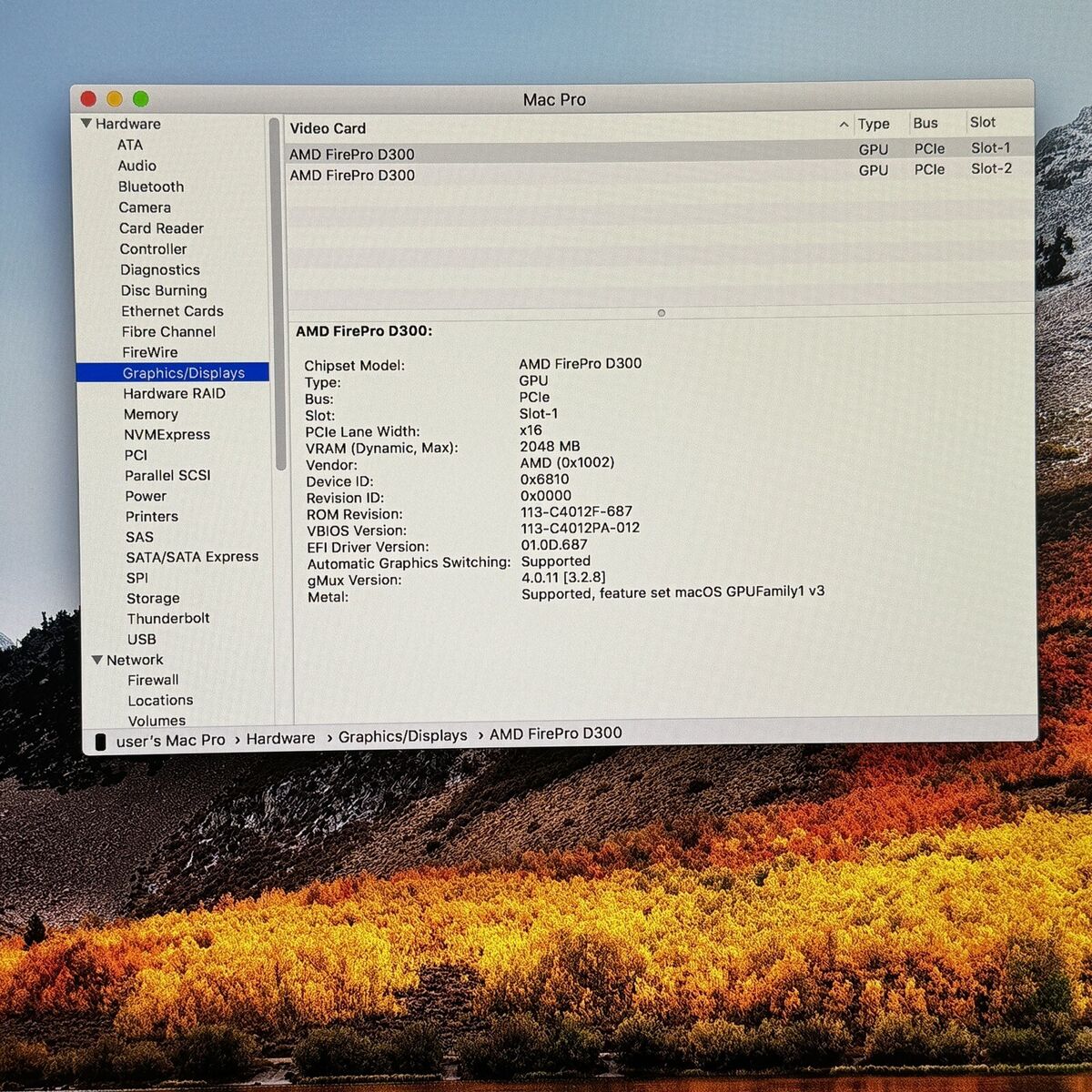Open the FireWire entry

point(150,352)
